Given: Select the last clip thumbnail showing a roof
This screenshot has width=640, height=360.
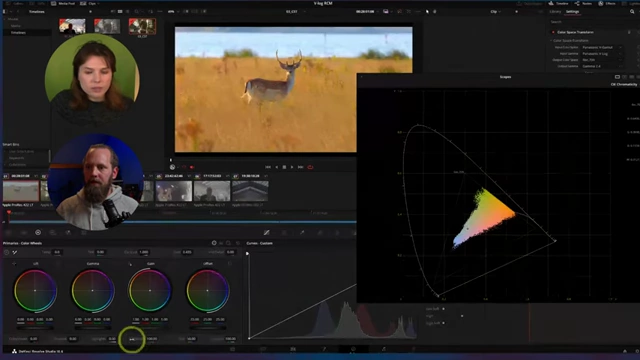Looking at the screenshot, I should tap(250, 191).
